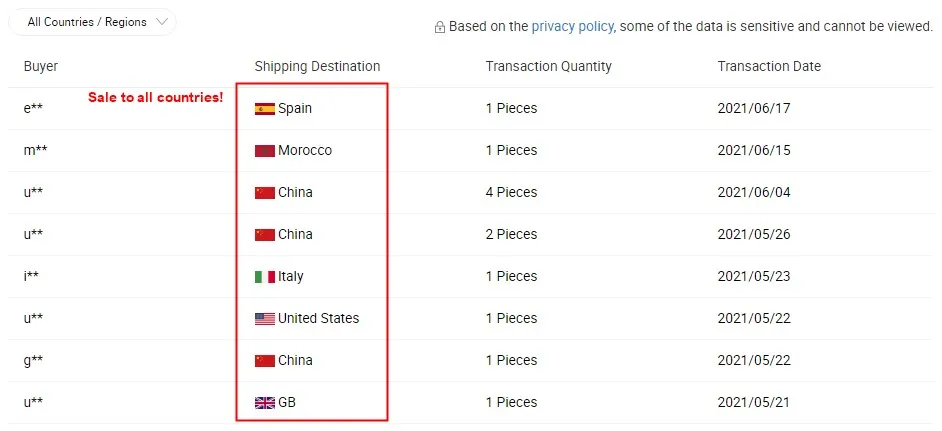Click China flag in 2 Pieces row
Viewport: 942px width, 431px height.
coord(265,235)
